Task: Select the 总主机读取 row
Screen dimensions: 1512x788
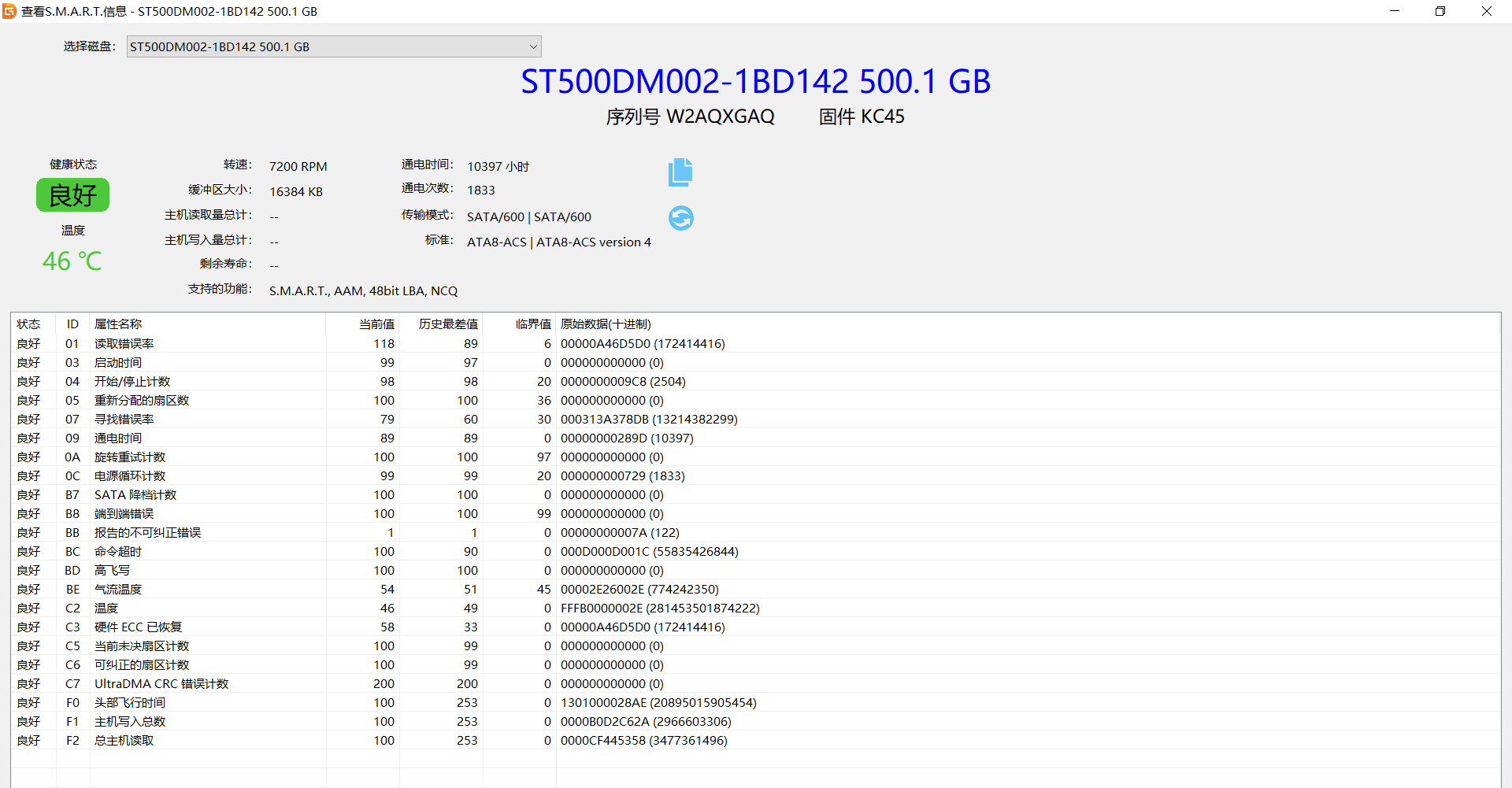Action: point(756,741)
